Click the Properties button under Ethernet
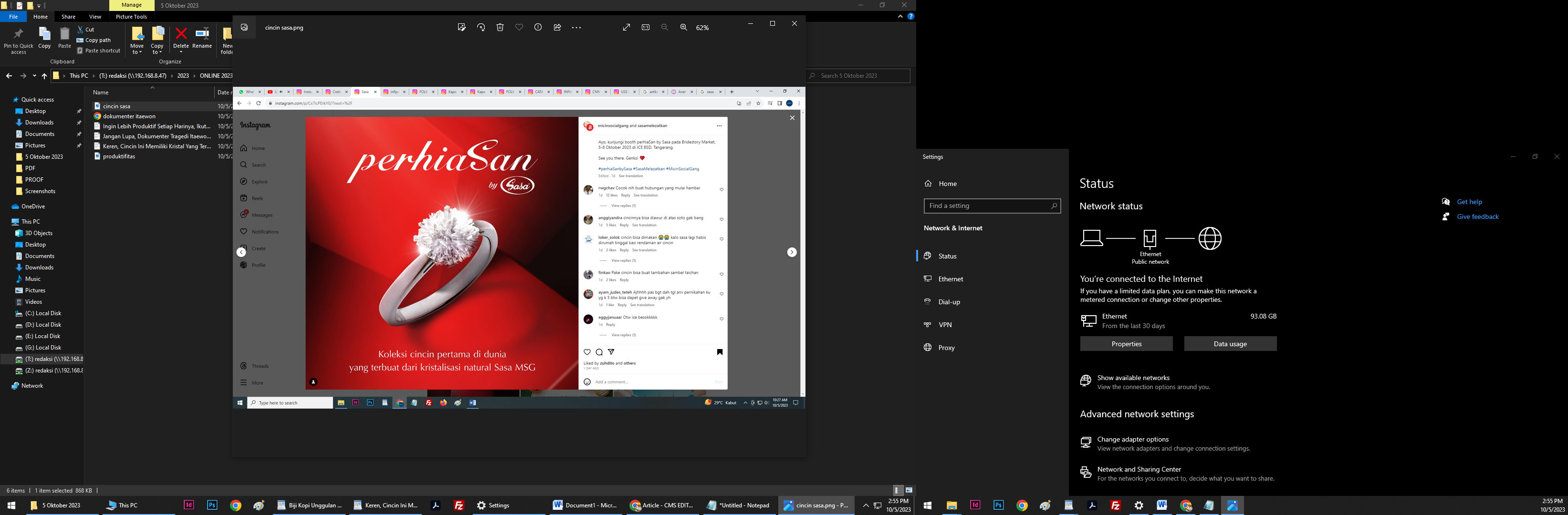 click(x=1126, y=344)
